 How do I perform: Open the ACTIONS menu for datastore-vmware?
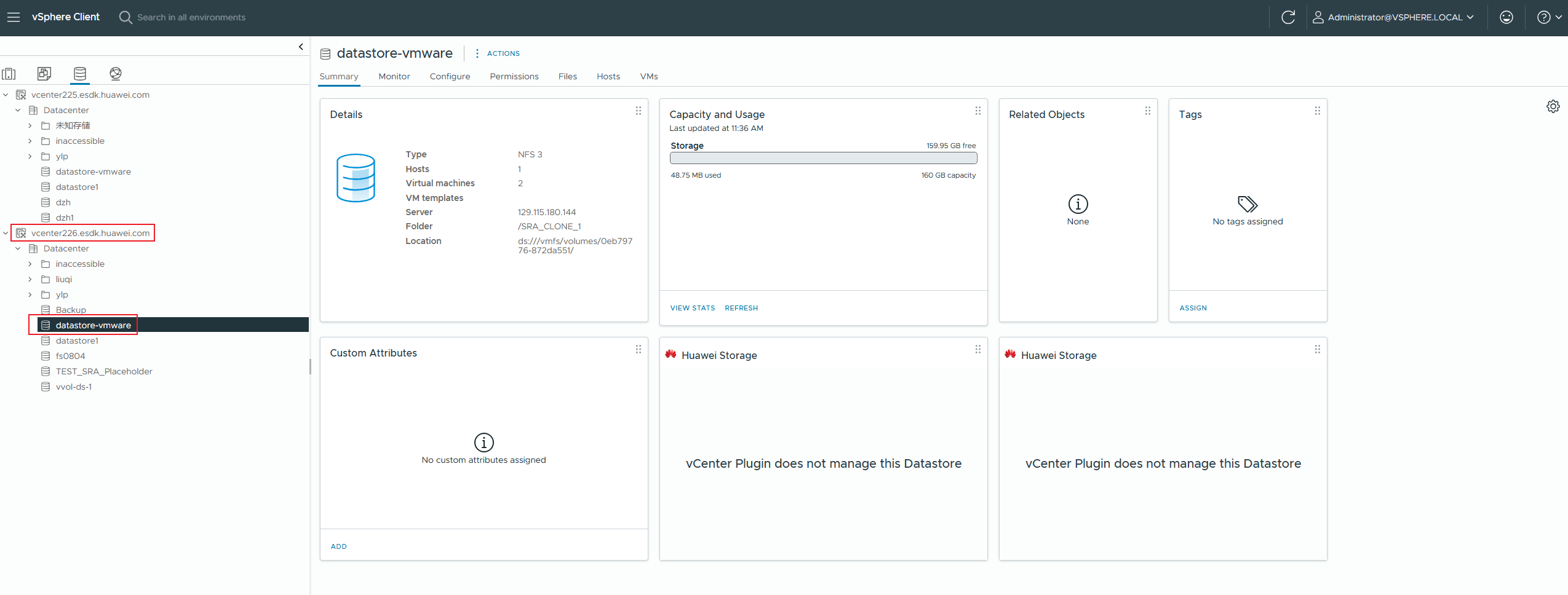click(498, 53)
